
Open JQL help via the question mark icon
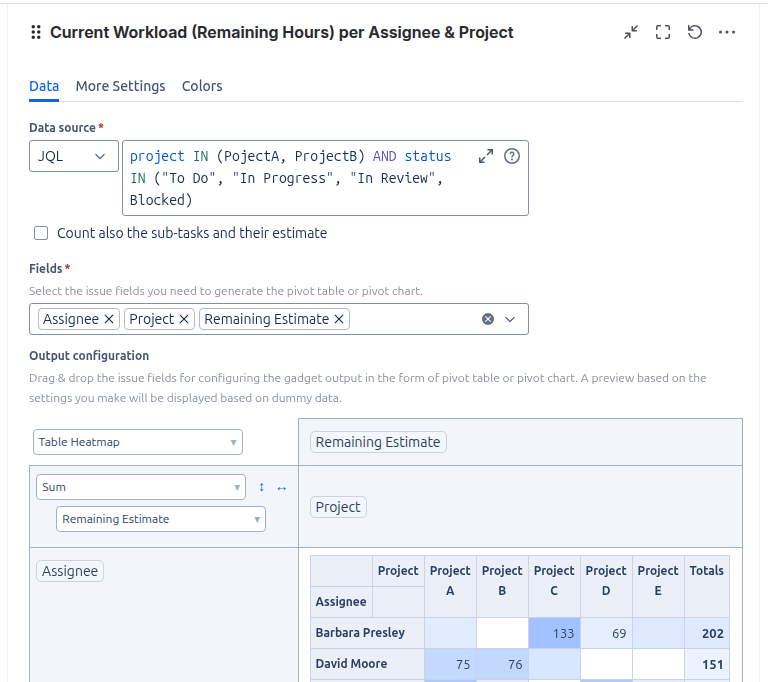(x=512, y=156)
